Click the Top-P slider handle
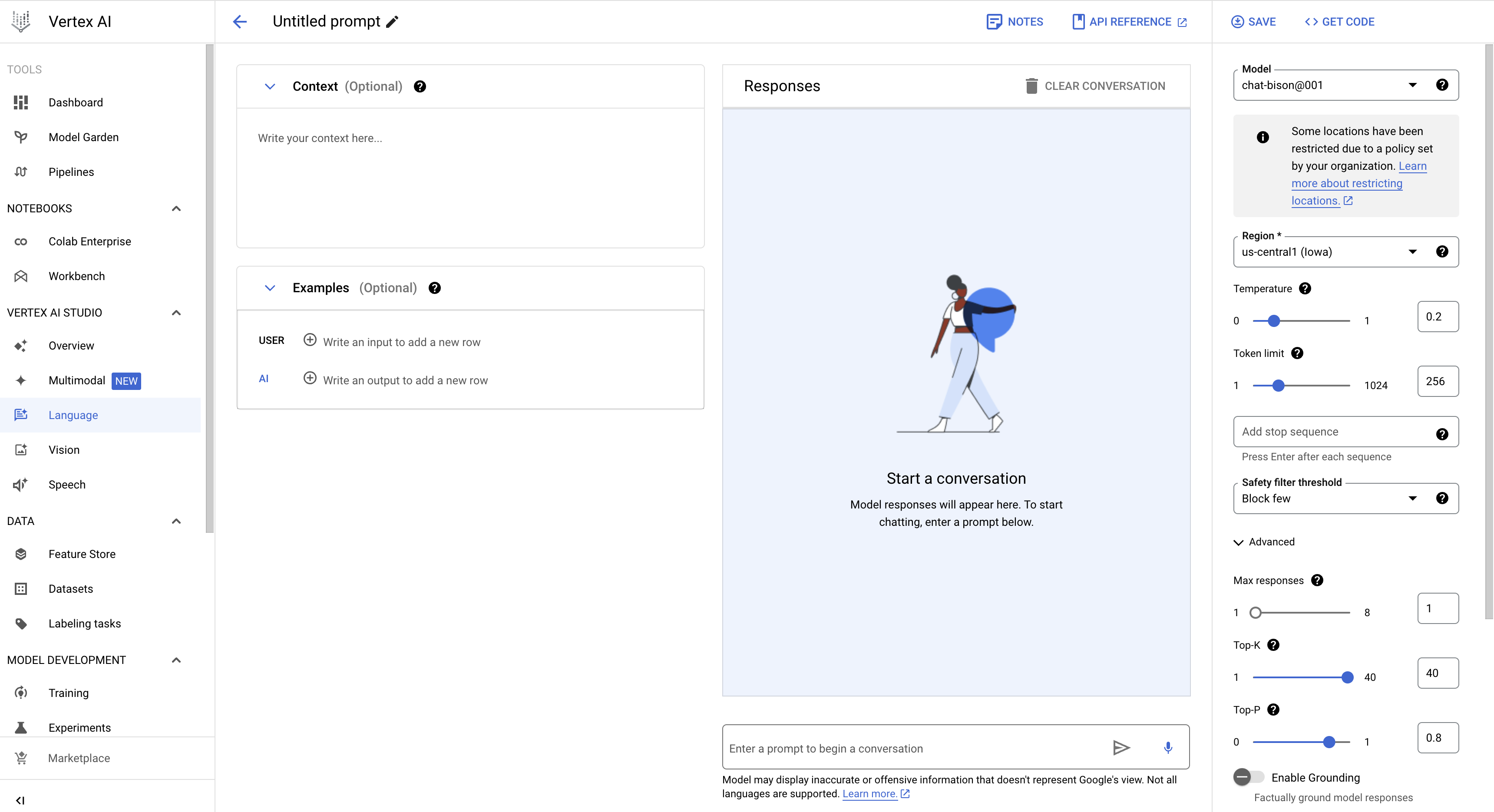 click(x=1329, y=742)
